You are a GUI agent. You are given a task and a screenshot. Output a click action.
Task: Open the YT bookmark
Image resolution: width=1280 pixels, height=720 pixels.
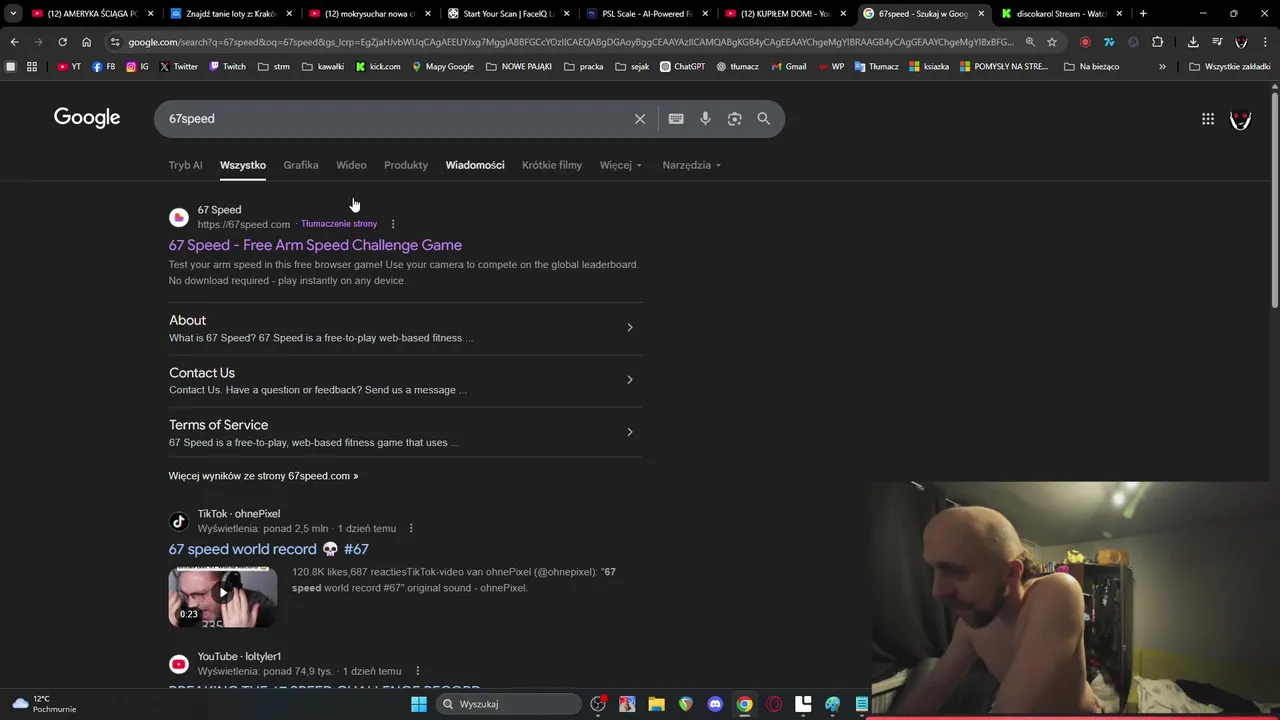tap(69, 67)
